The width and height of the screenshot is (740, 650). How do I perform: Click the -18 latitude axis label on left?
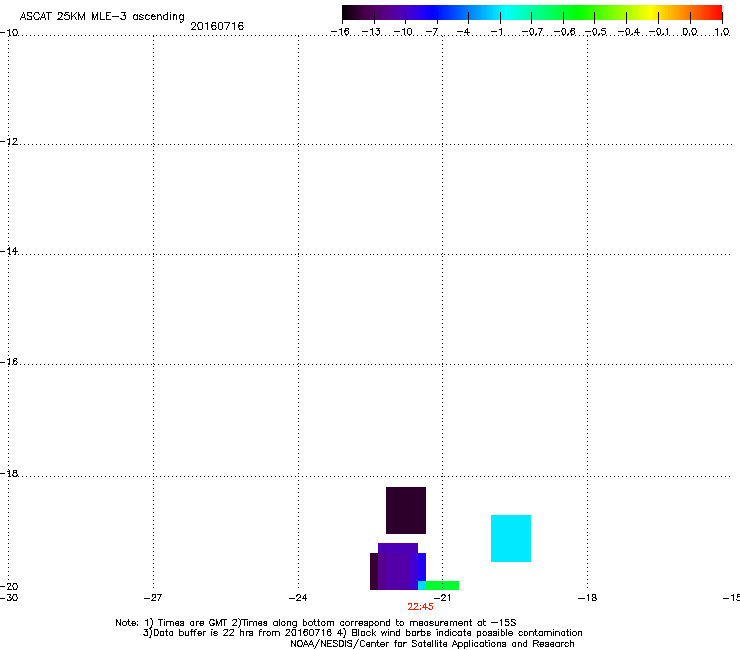(x=9, y=473)
